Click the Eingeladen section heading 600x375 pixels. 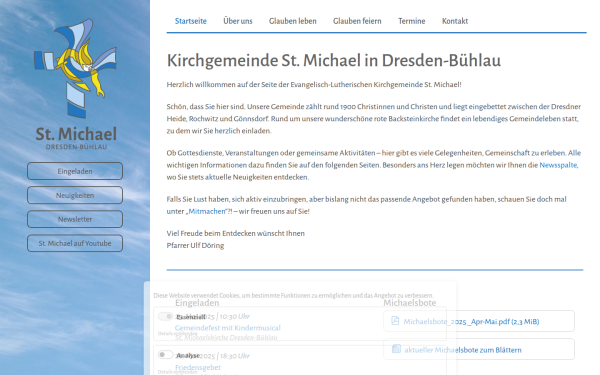[x=197, y=303]
